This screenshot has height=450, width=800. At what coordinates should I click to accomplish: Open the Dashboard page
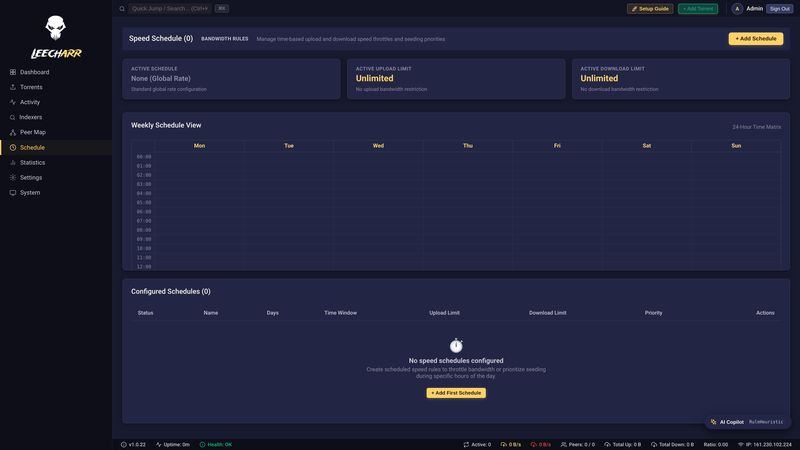tap(56, 72)
